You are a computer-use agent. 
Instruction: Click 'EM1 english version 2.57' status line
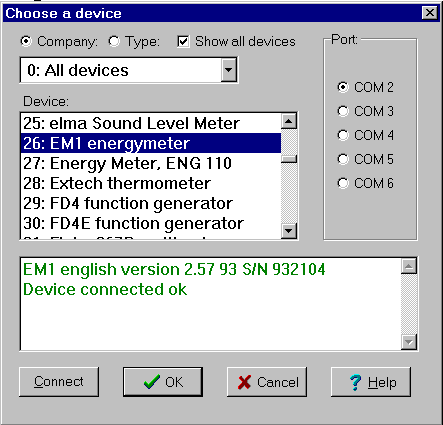pos(174,269)
